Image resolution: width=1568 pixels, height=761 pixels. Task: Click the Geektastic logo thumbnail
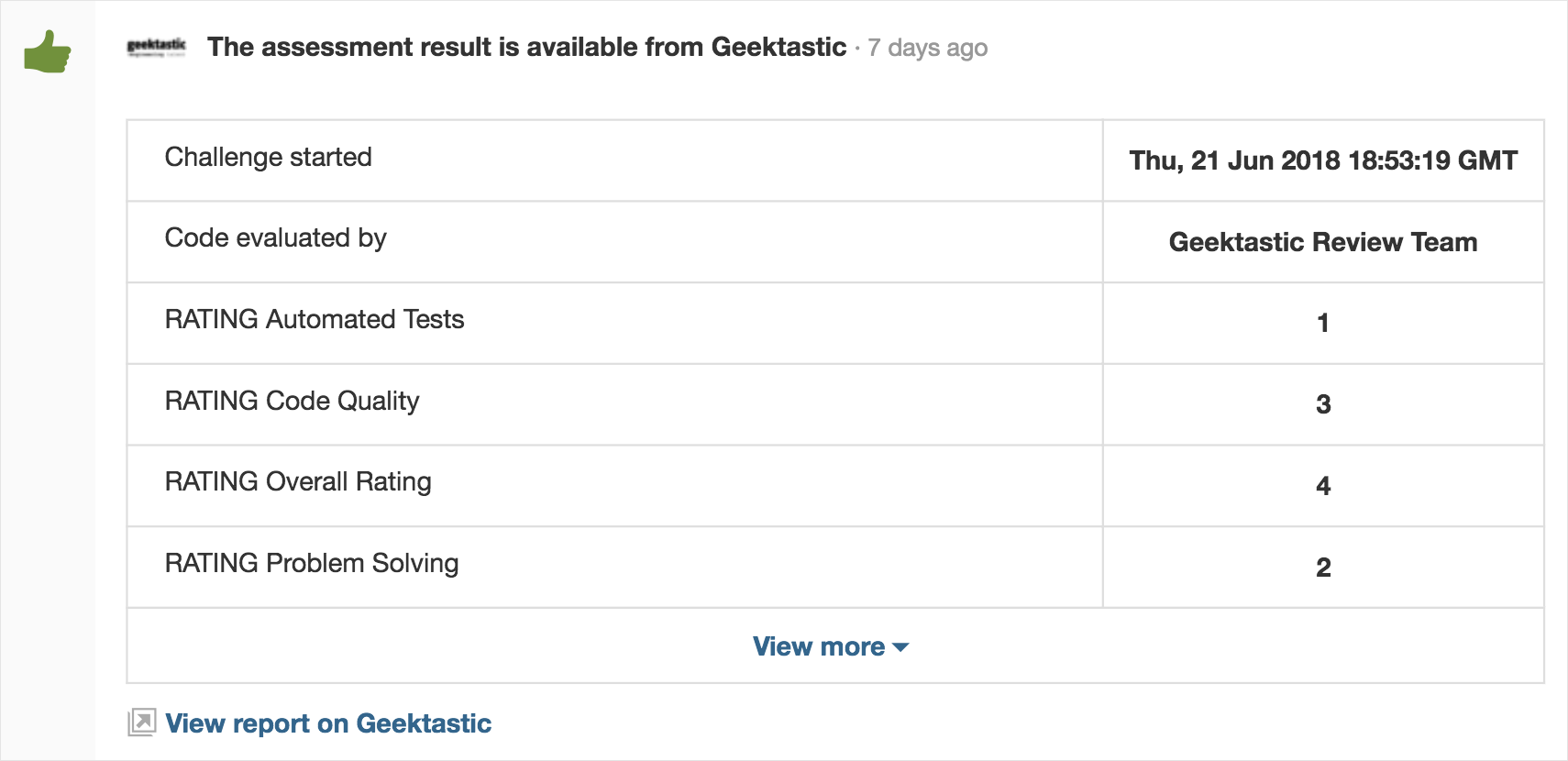point(156,47)
